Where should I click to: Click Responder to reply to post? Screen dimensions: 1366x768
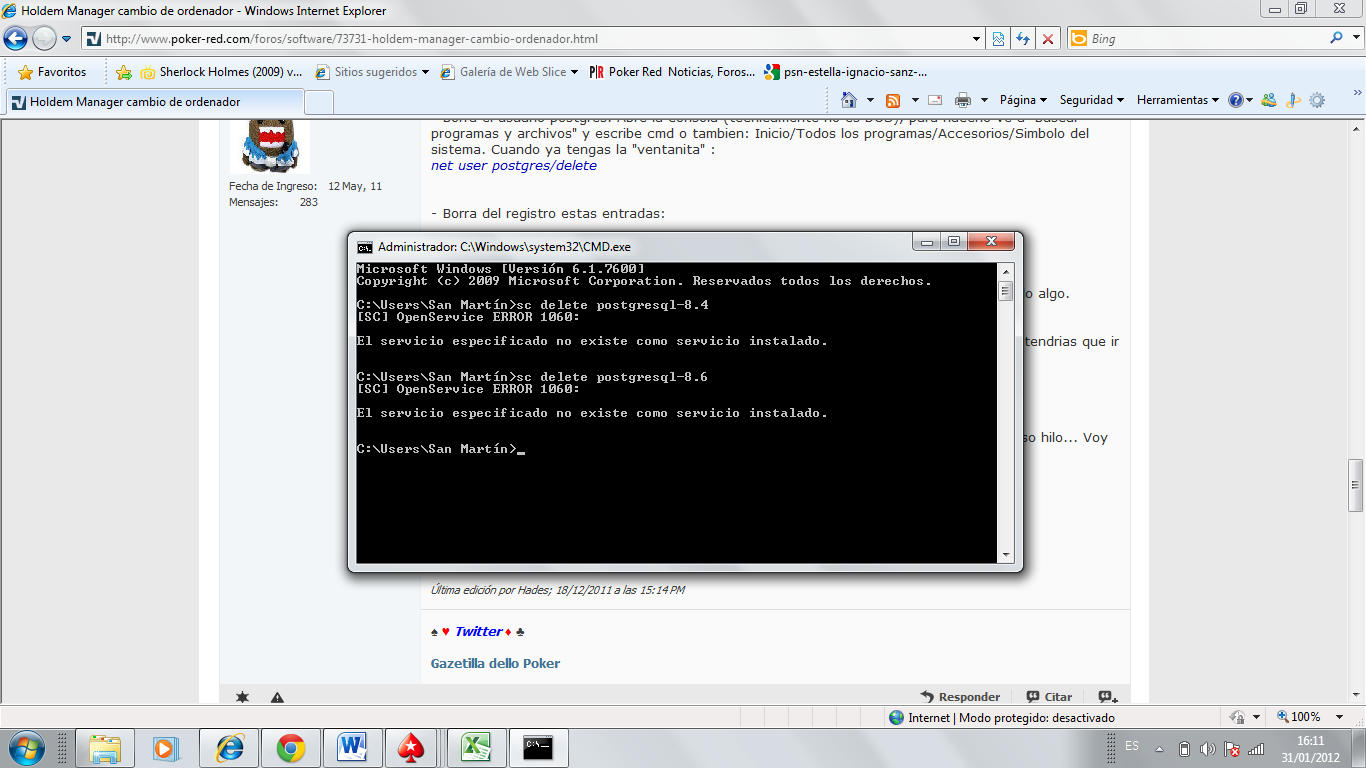point(960,697)
